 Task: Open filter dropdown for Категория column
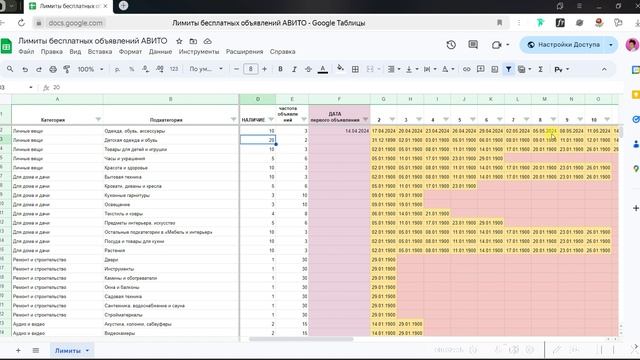(x=98, y=120)
